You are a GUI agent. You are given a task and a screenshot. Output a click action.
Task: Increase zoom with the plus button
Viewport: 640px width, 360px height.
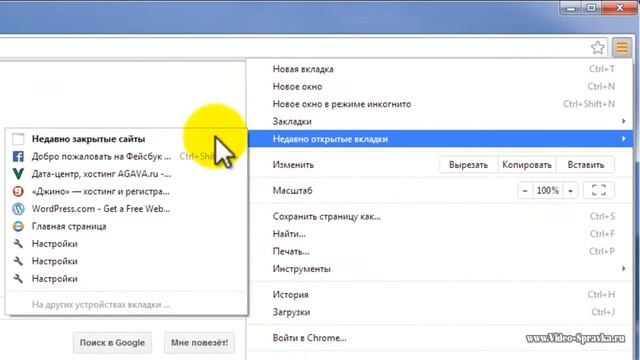tap(570, 191)
